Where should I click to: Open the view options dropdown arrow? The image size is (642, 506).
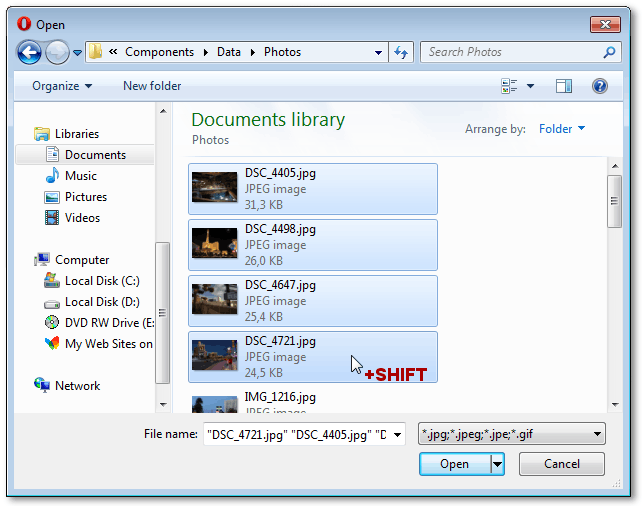[530, 86]
